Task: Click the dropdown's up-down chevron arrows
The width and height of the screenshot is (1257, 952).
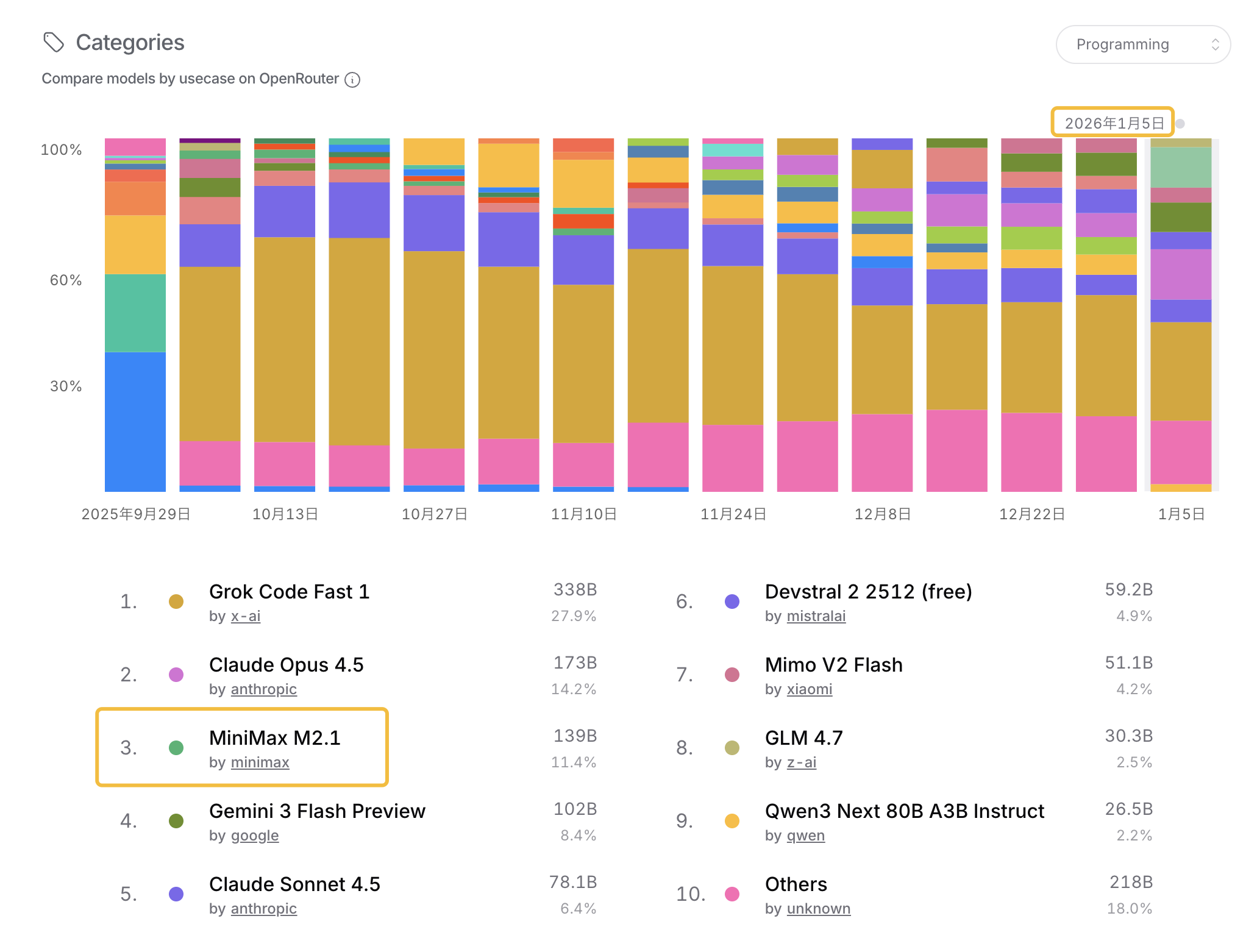Action: [x=1214, y=44]
